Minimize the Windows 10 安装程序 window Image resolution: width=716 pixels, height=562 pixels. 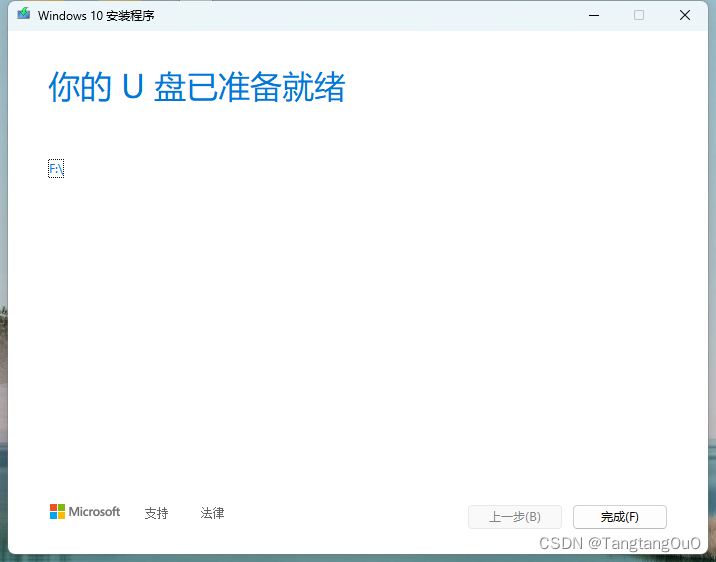tap(594, 16)
